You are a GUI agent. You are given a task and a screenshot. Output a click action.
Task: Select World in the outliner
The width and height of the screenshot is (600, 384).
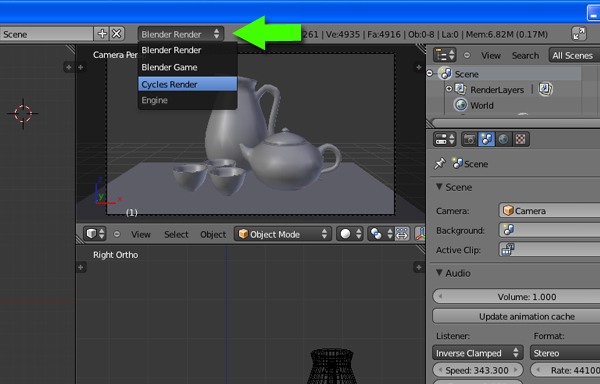tap(482, 106)
